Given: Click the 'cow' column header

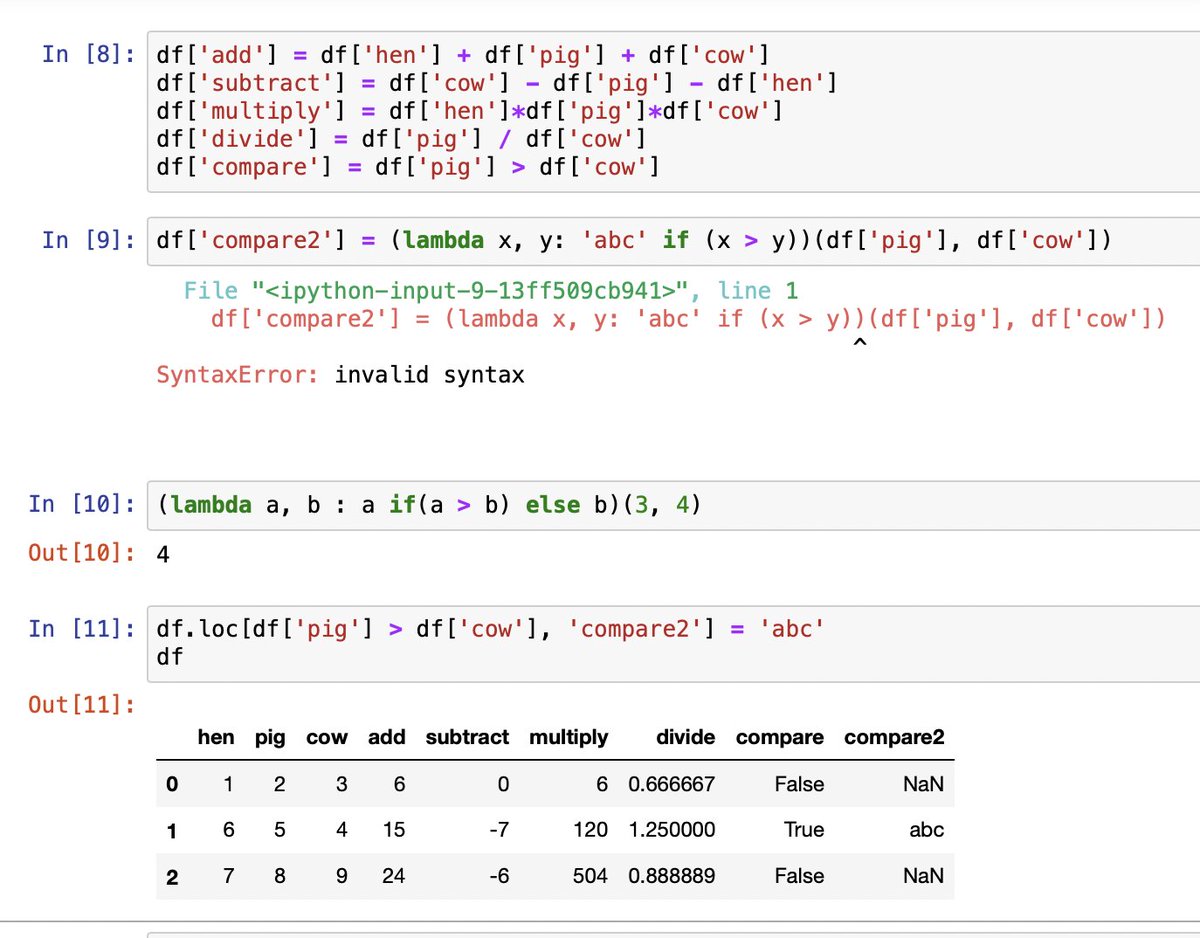Looking at the screenshot, I should (327, 738).
